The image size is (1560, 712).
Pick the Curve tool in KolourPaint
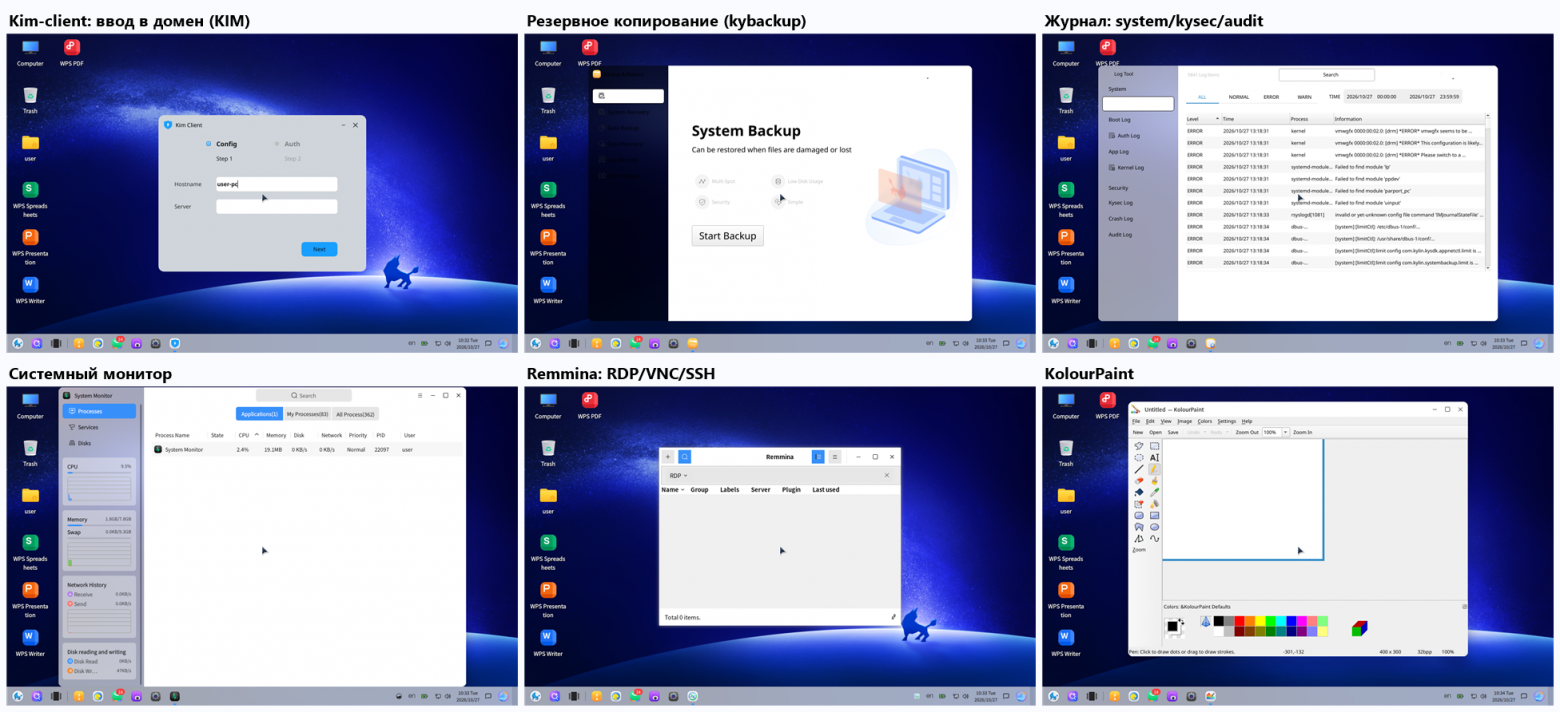pos(1154,539)
